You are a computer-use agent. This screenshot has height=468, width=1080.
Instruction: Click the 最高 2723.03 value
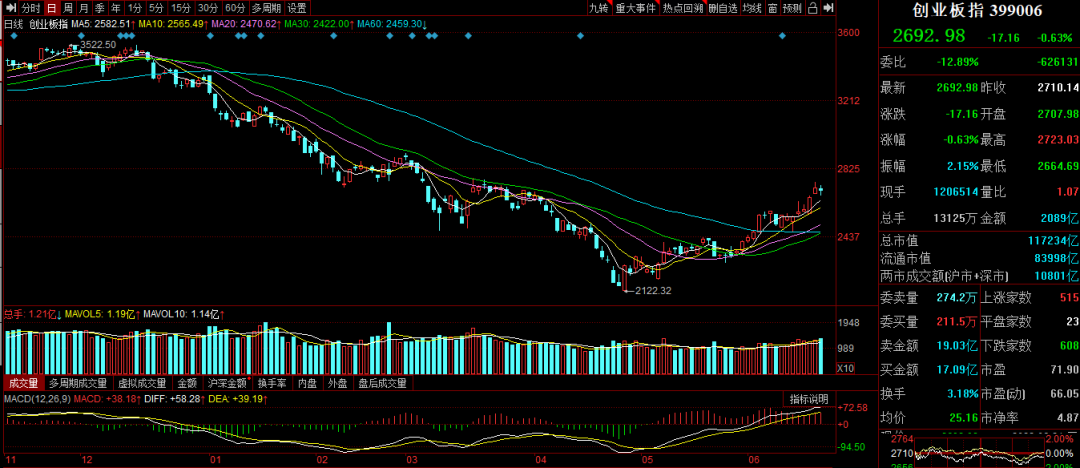pos(1059,141)
